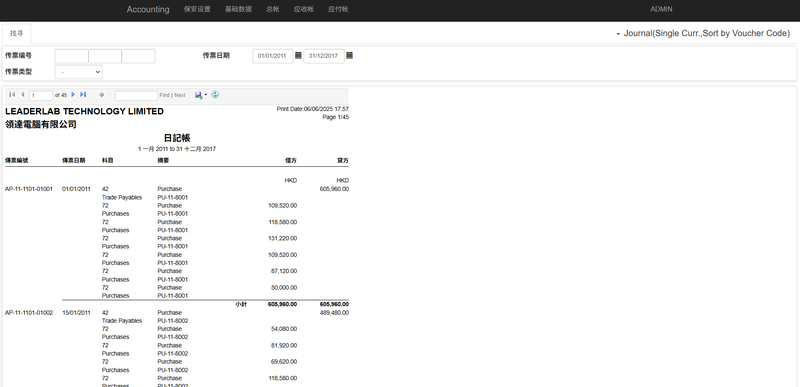Viewport: 800px width, 387px height.
Task: Expand export format dropdown arrow
Action: point(206,95)
